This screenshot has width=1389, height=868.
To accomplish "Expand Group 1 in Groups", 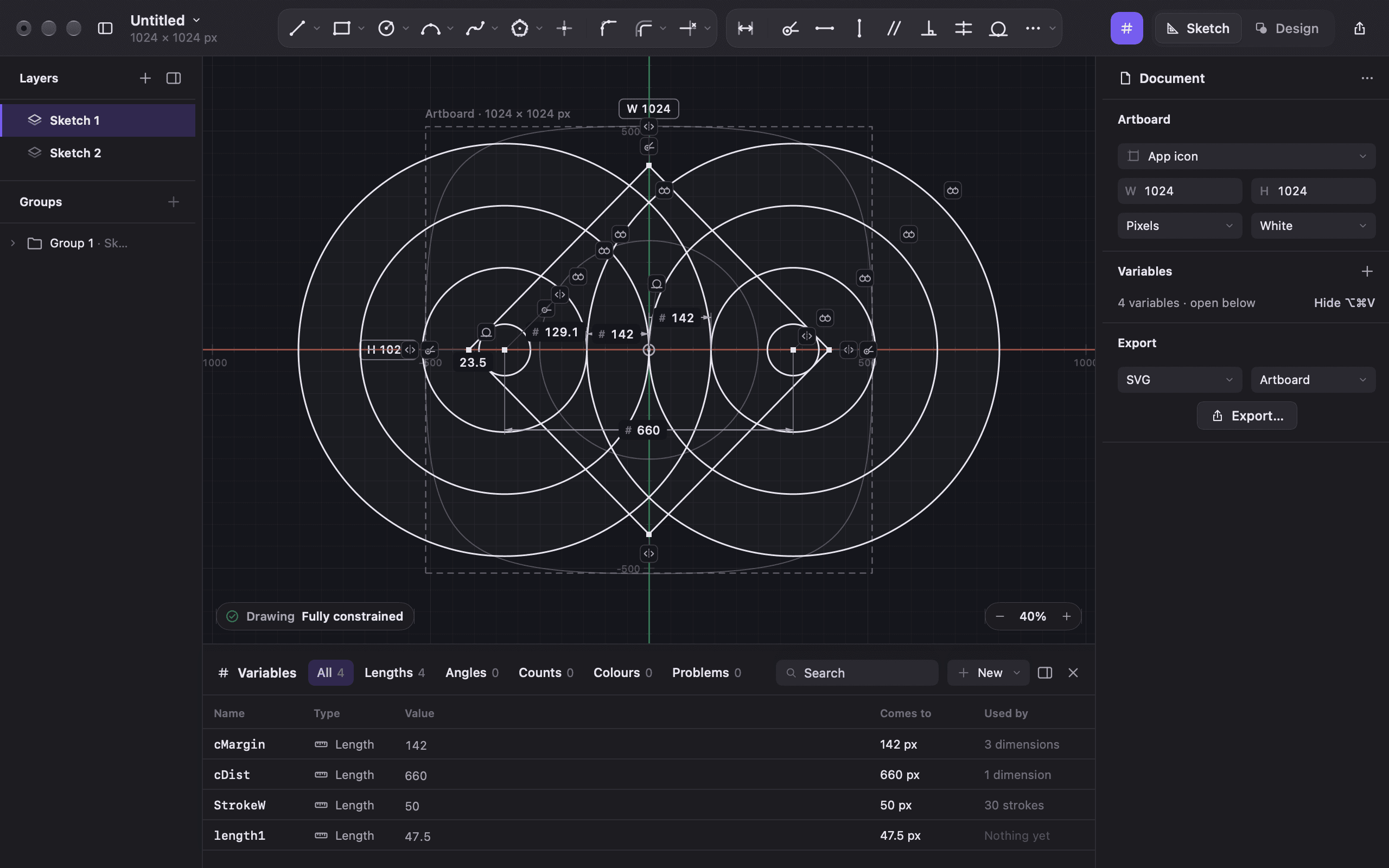I will click(x=12, y=244).
